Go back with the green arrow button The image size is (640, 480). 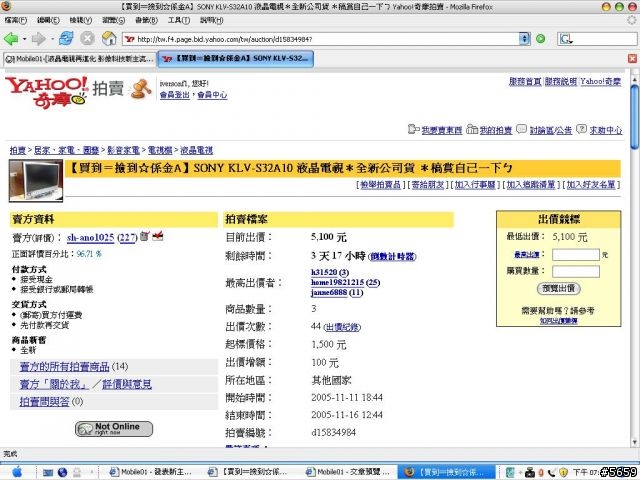(11, 39)
